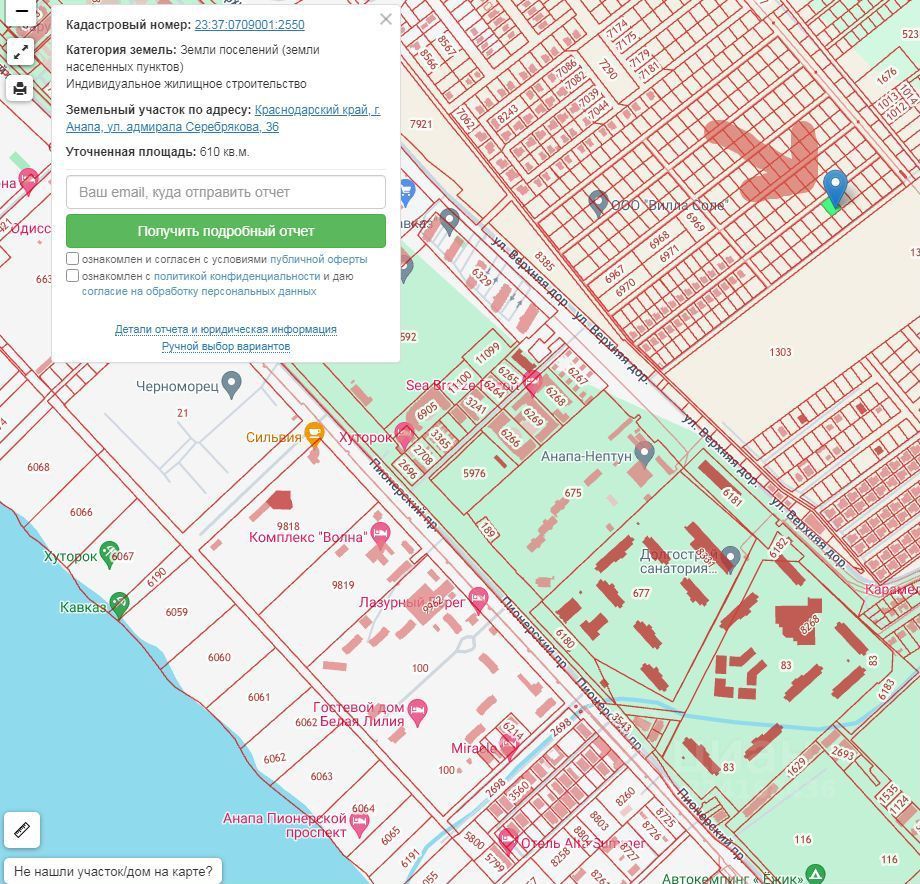920x884 pixels.
Task: Select parcel labeled 9819
Action: [343, 585]
